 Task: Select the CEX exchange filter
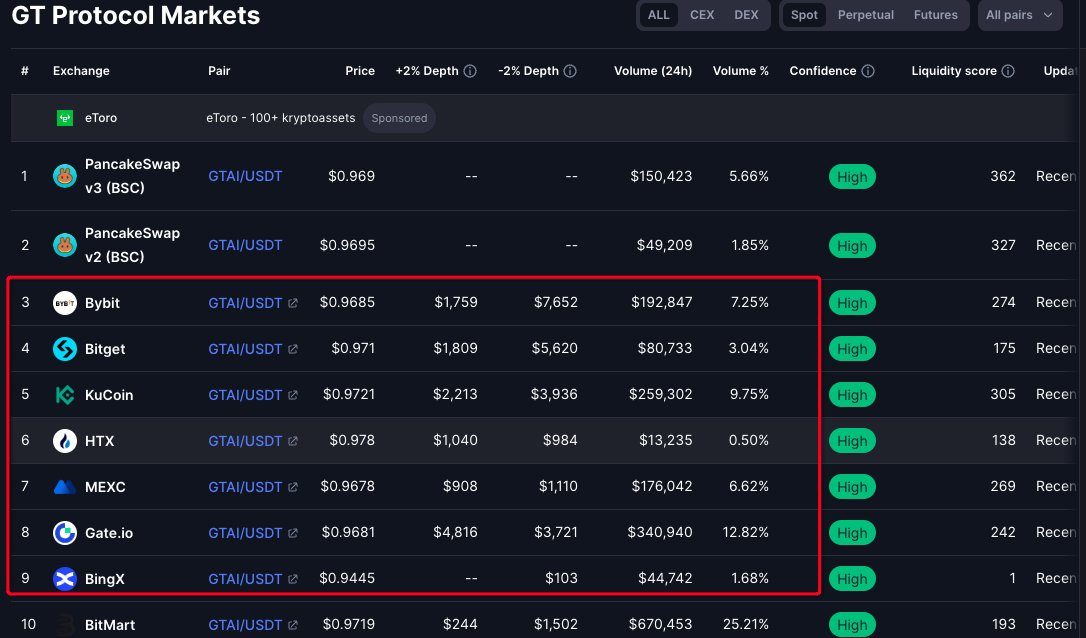[x=702, y=15]
